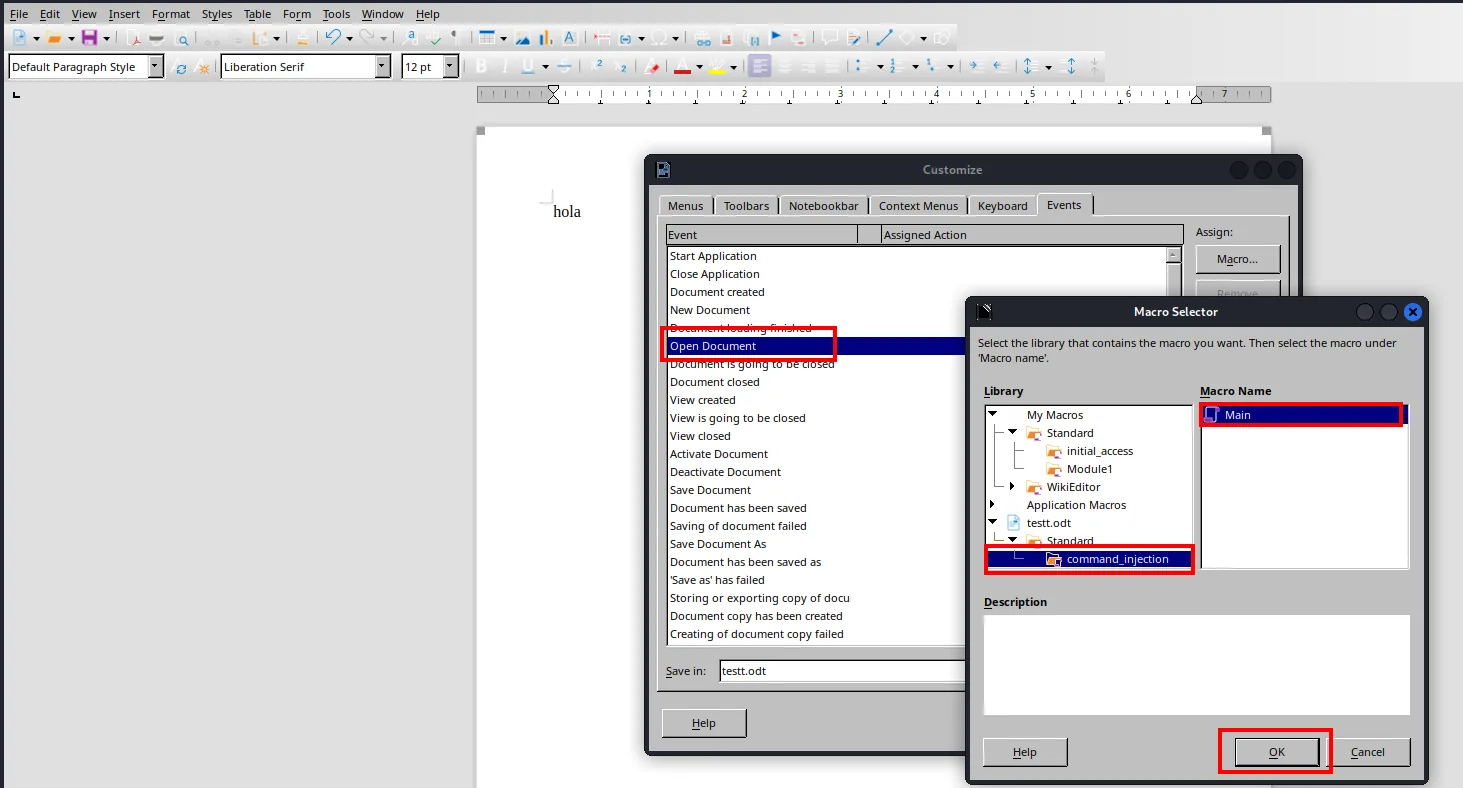Open the Tools menu
Screen dimensions: 1463x788
point(336,14)
